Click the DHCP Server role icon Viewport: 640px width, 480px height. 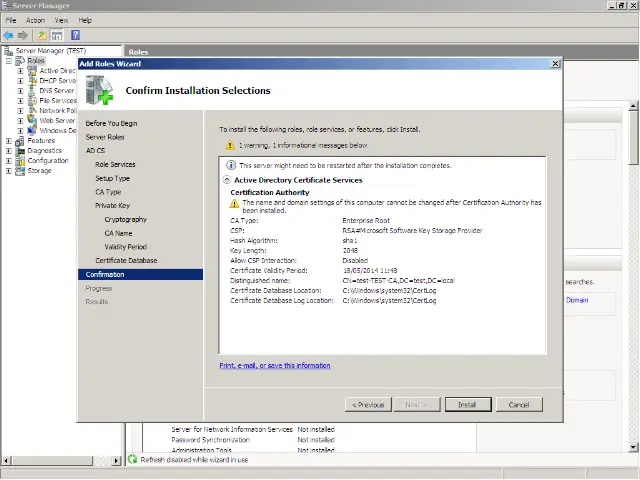(32, 80)
